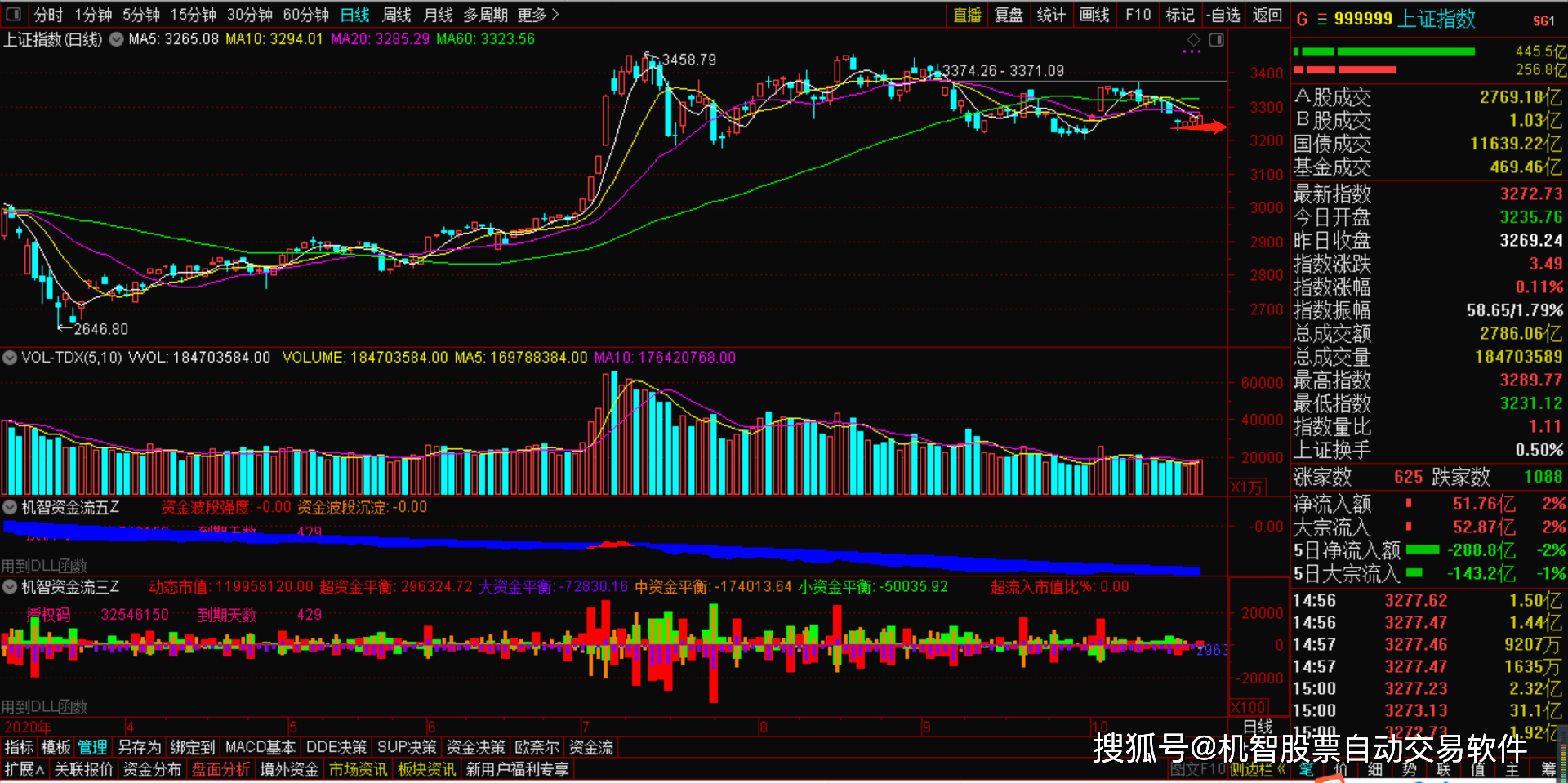Remove from watchlist via -自选
Viewport: 1568px width, 783px height.
1223,15
